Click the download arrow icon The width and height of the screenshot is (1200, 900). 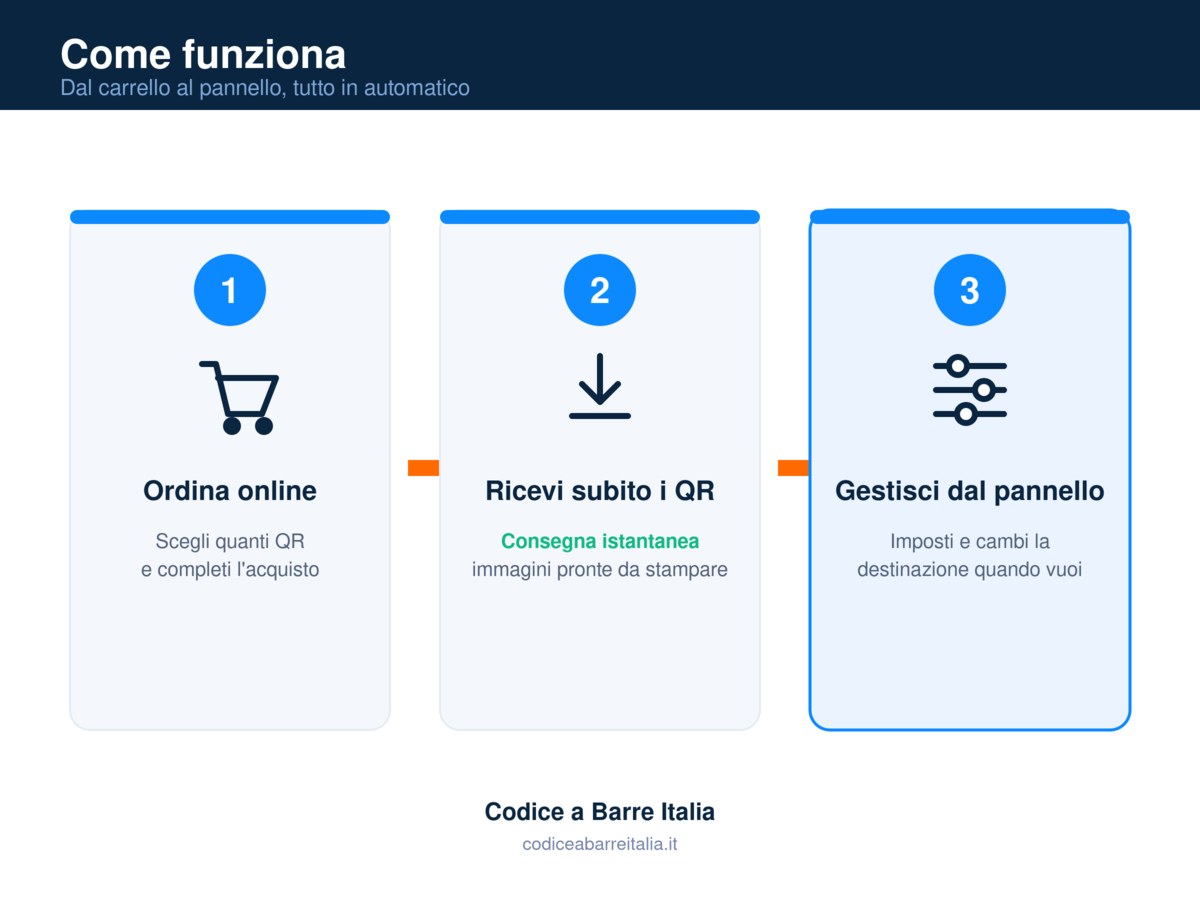click(x=600, y=386)
